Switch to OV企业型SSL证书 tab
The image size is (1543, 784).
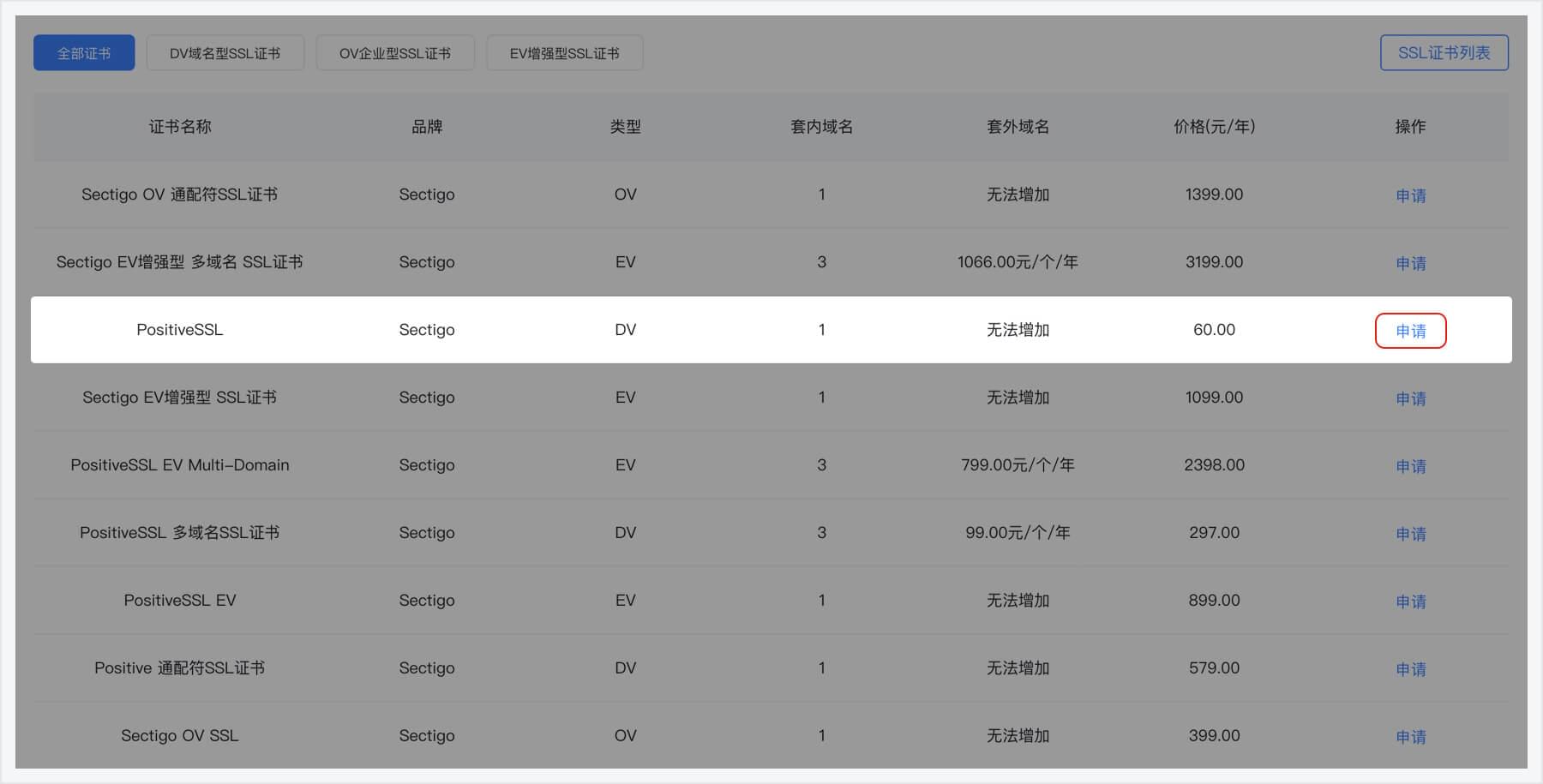(395, 53)
